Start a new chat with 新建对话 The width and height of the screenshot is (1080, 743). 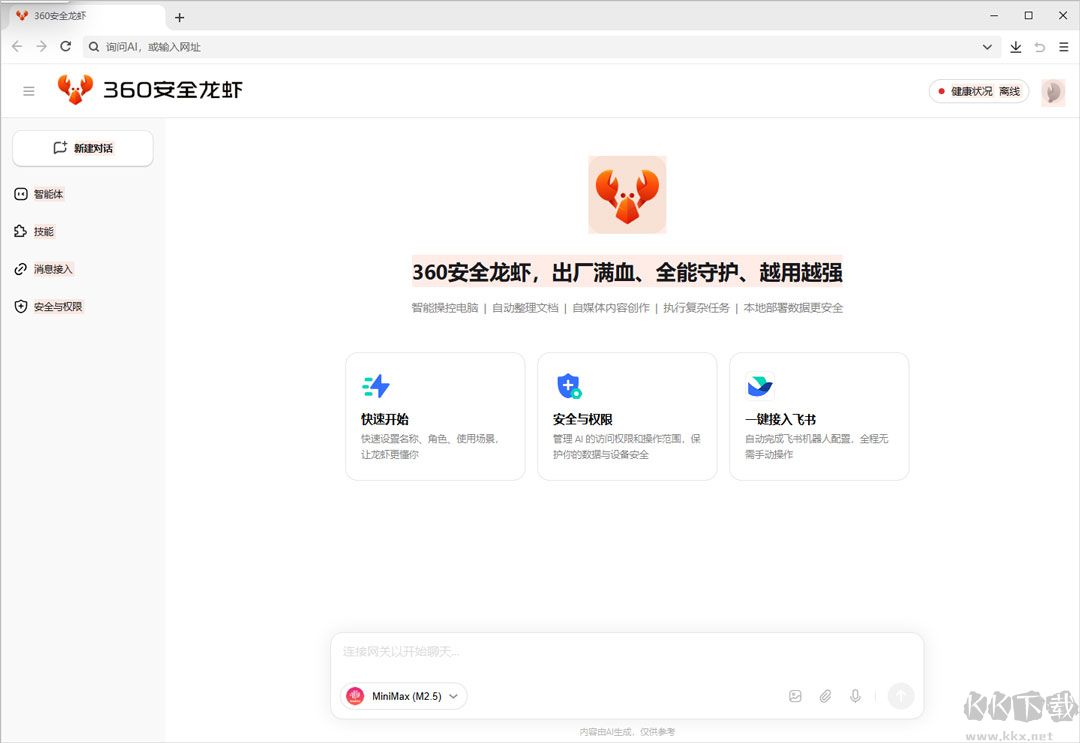coord(83,148)
